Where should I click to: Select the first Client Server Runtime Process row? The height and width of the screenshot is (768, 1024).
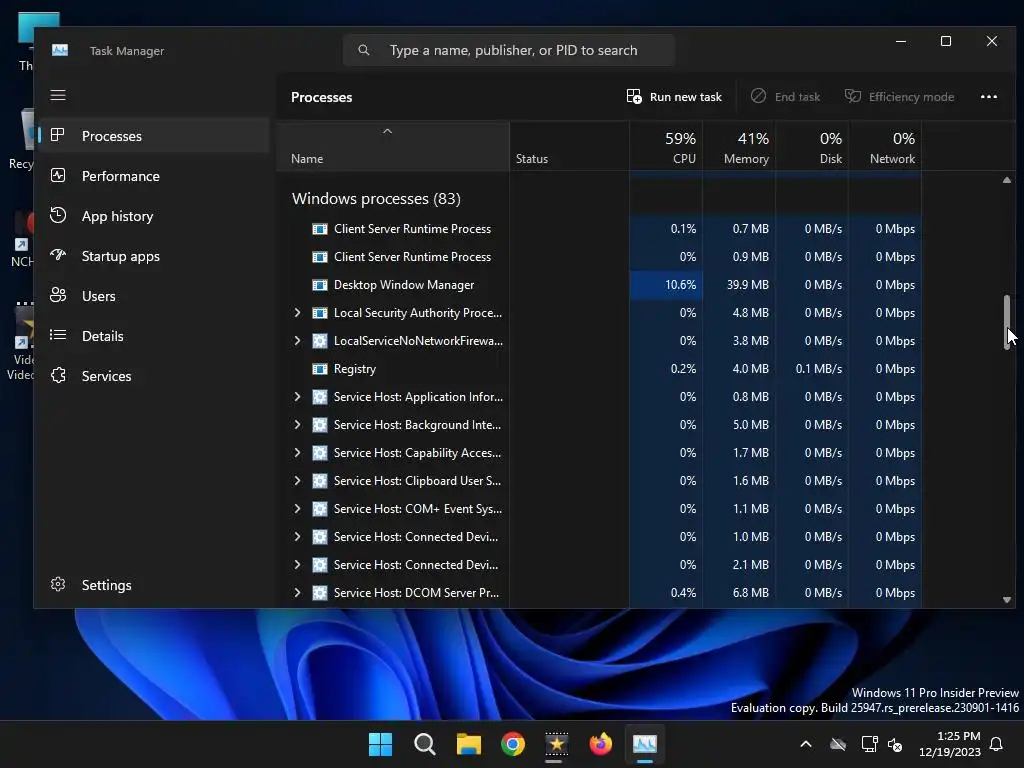[x=600, y=229]
